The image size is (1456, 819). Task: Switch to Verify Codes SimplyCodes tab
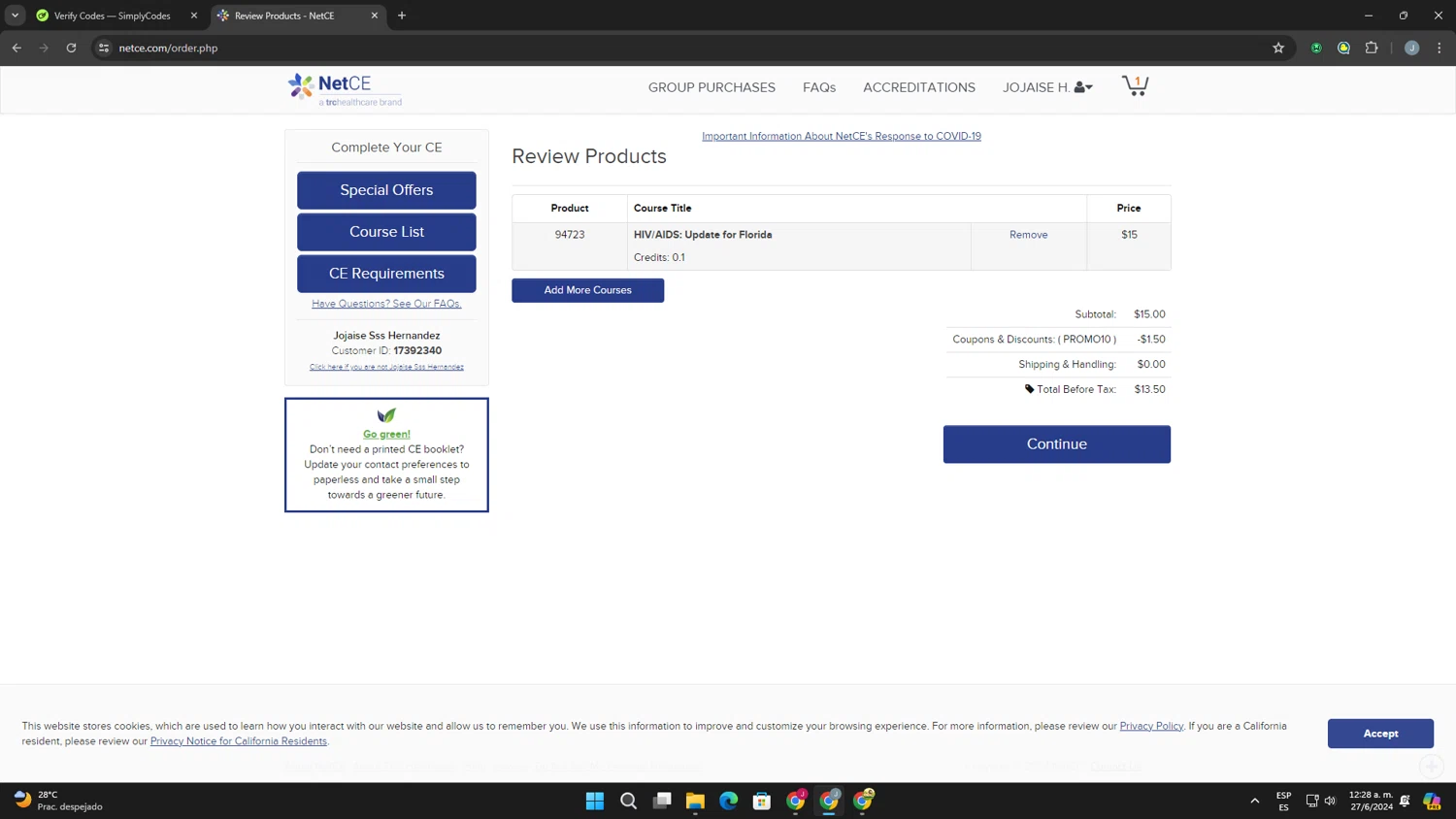[x=112, y=16]
